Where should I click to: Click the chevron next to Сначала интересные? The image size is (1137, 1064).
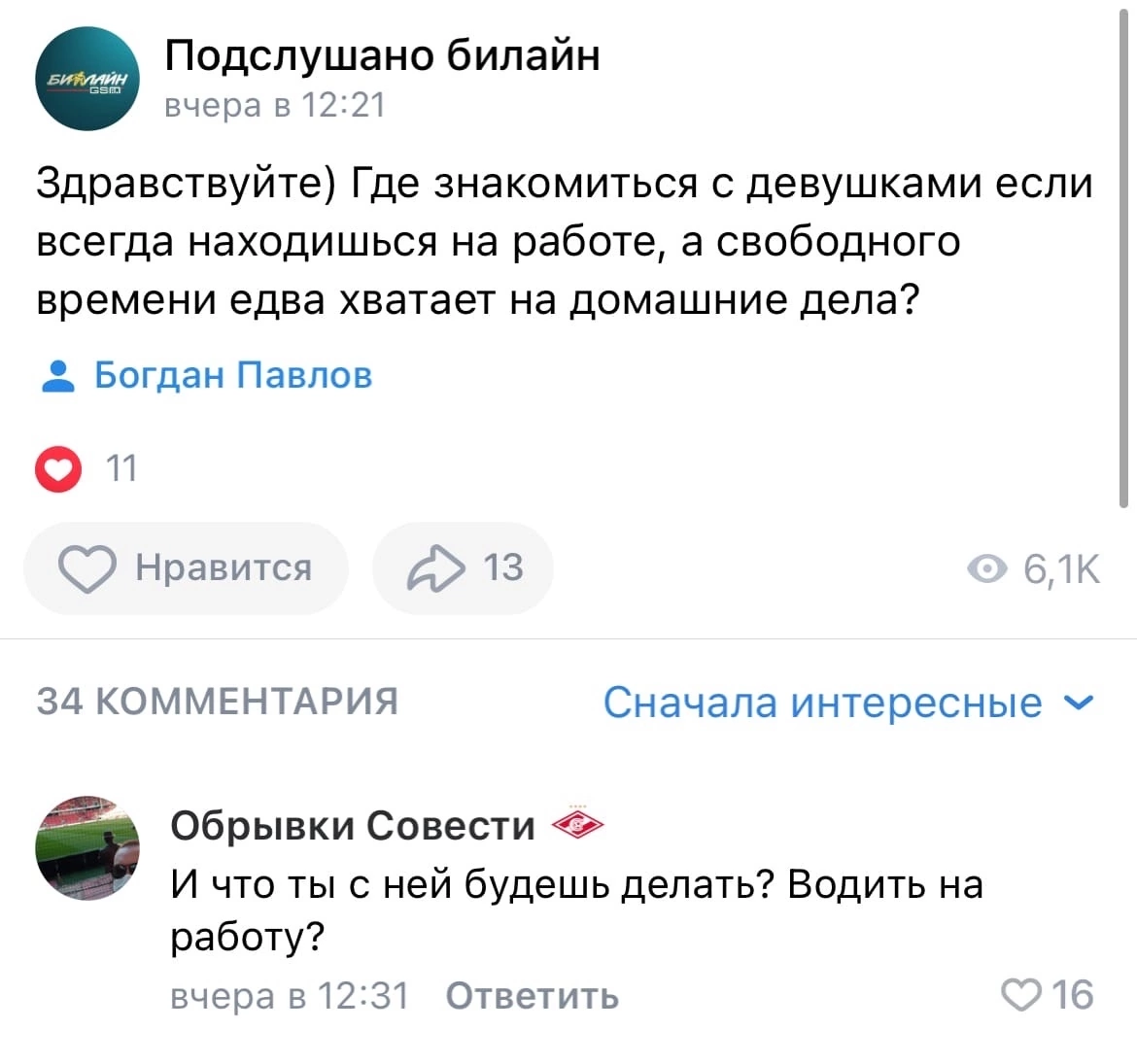coord(1079,702)
